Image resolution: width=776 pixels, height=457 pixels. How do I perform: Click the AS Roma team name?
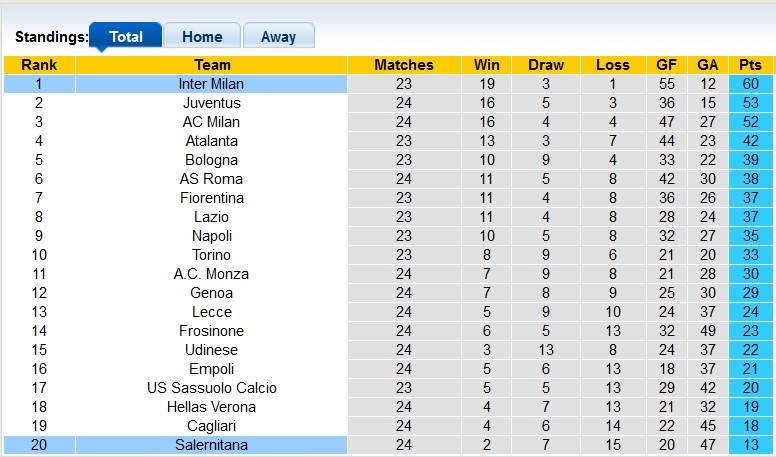211,179
